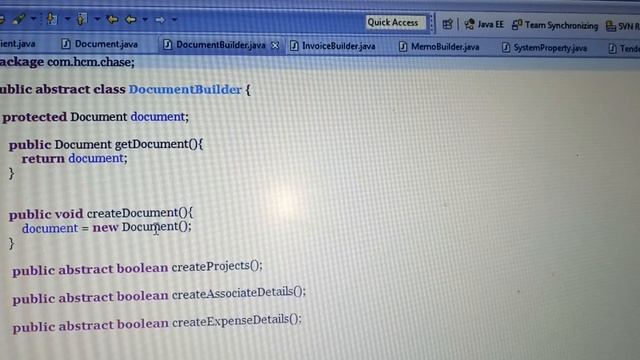Screen dimensions: 640x360
Task: Open the Next Annotation dropdown arrow
Action: click(x=67, y=19)
